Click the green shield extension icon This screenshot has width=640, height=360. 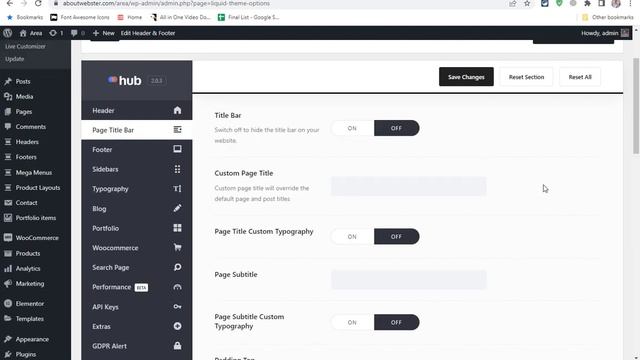point(559,3)
